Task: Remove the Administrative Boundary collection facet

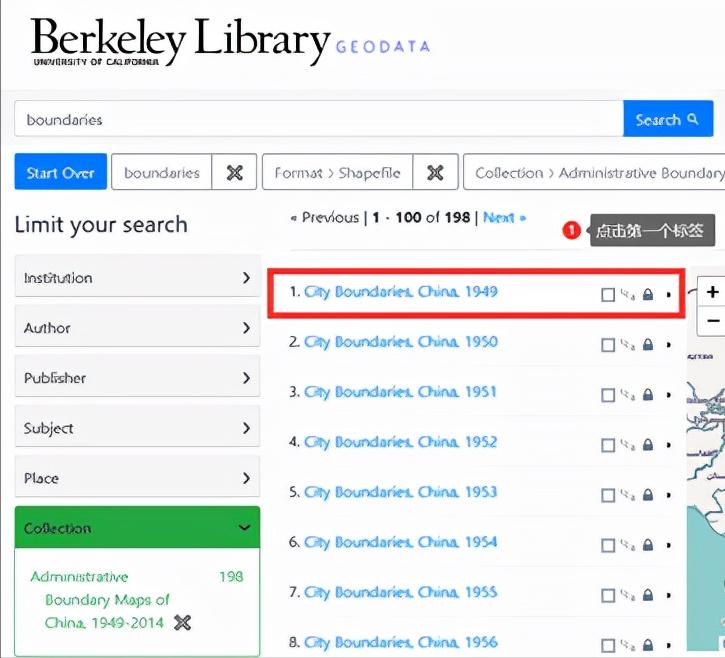Action: coord(181,623)
